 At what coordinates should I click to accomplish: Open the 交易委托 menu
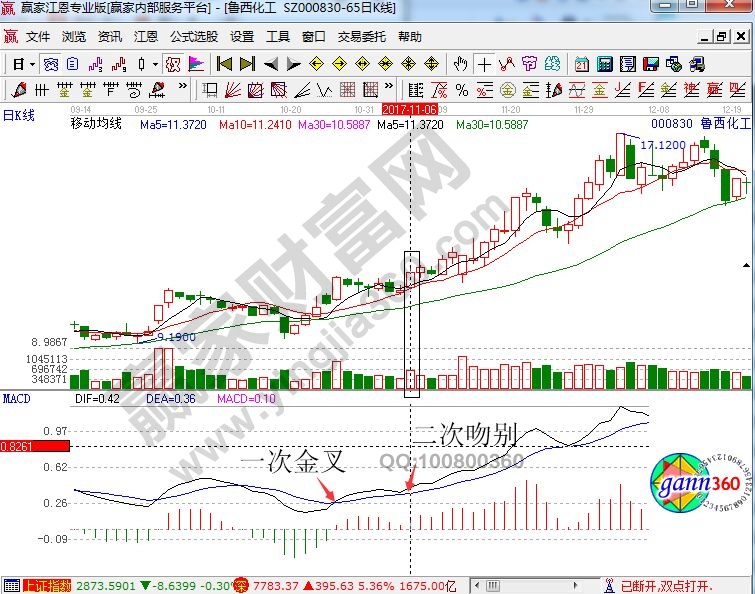pyautogui.click(x=361, y=37)
